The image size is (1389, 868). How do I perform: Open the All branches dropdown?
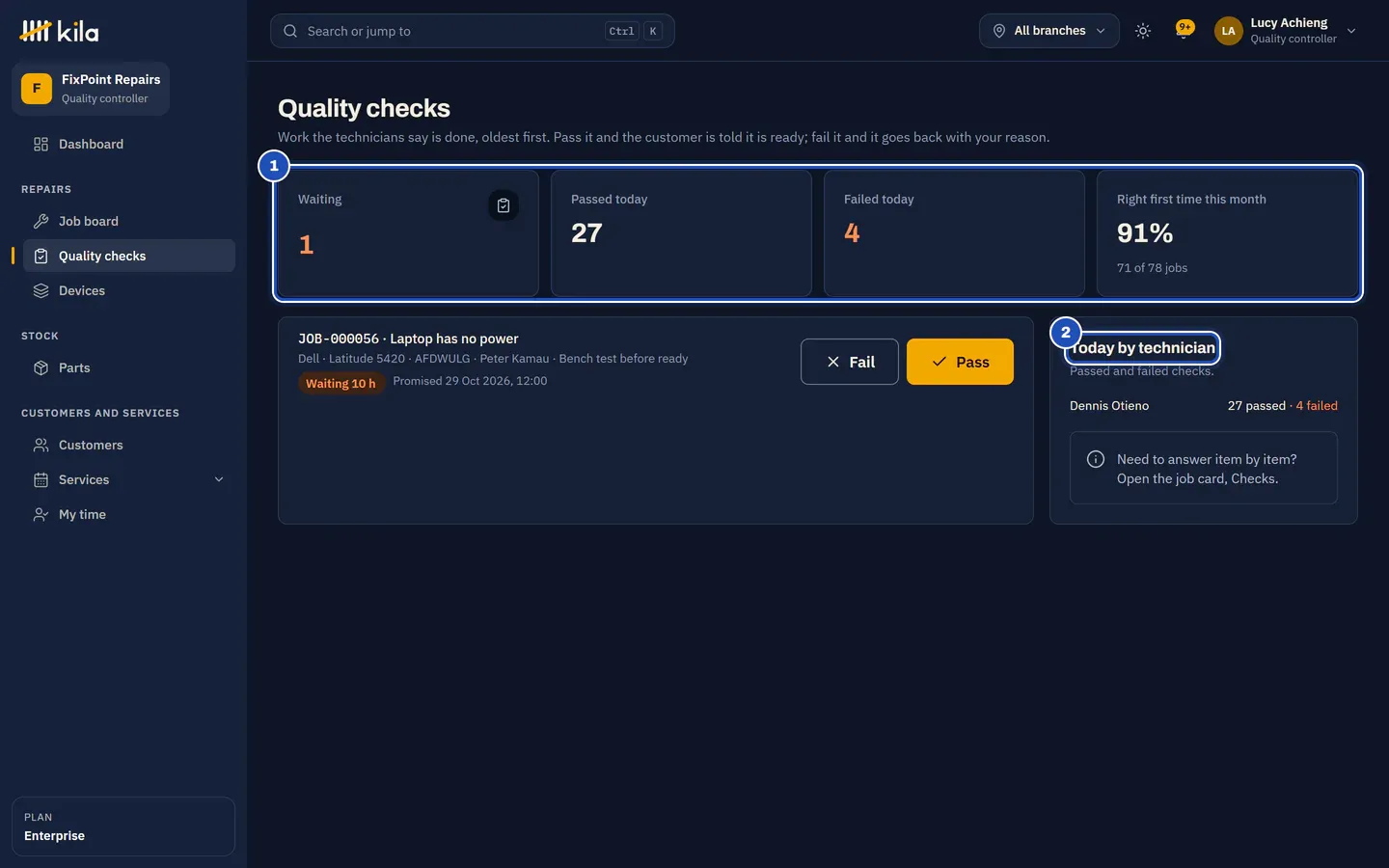[x=1049, y=31]
